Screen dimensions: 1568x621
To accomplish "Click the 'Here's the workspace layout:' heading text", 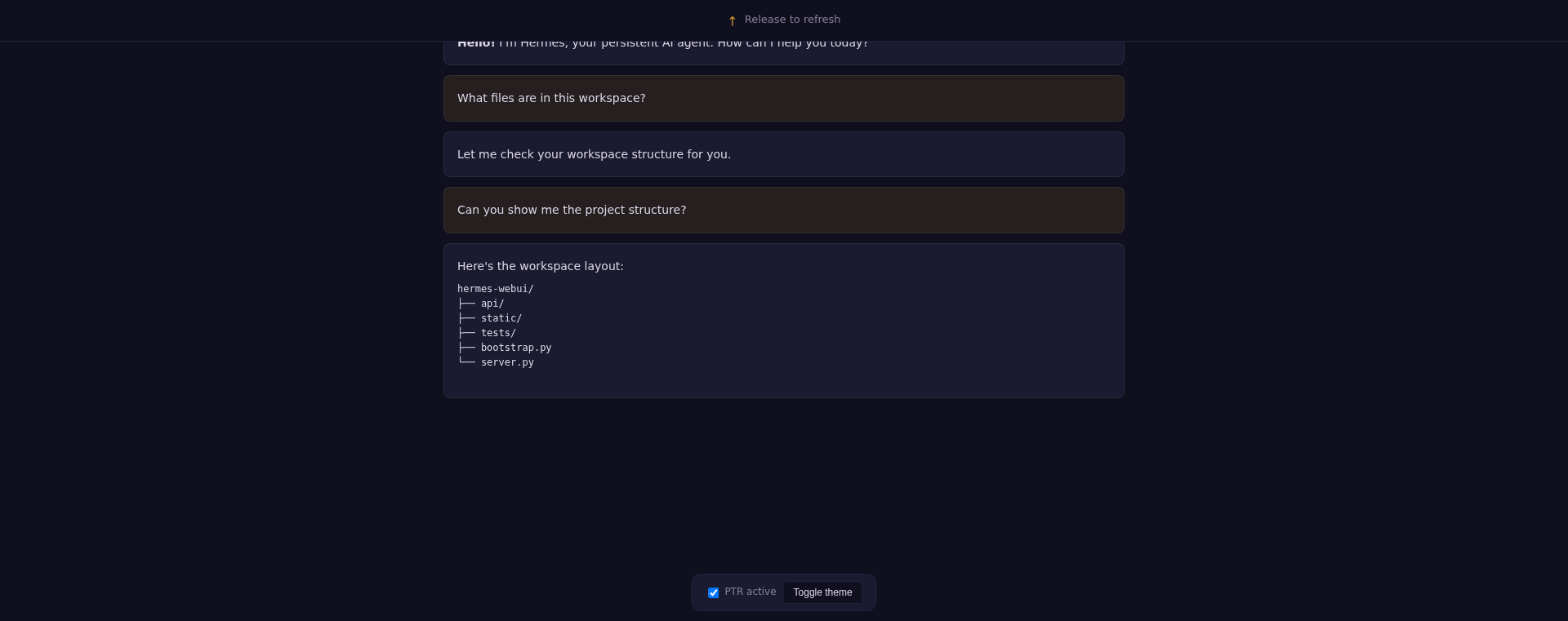I will (x=540, y=266).
